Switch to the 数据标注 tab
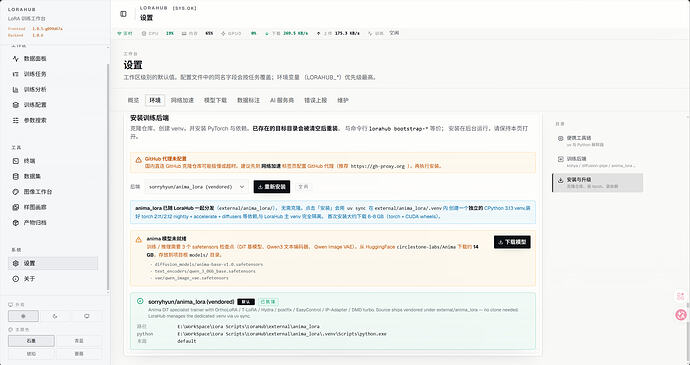The image size is (690, 365). (248, 100)
